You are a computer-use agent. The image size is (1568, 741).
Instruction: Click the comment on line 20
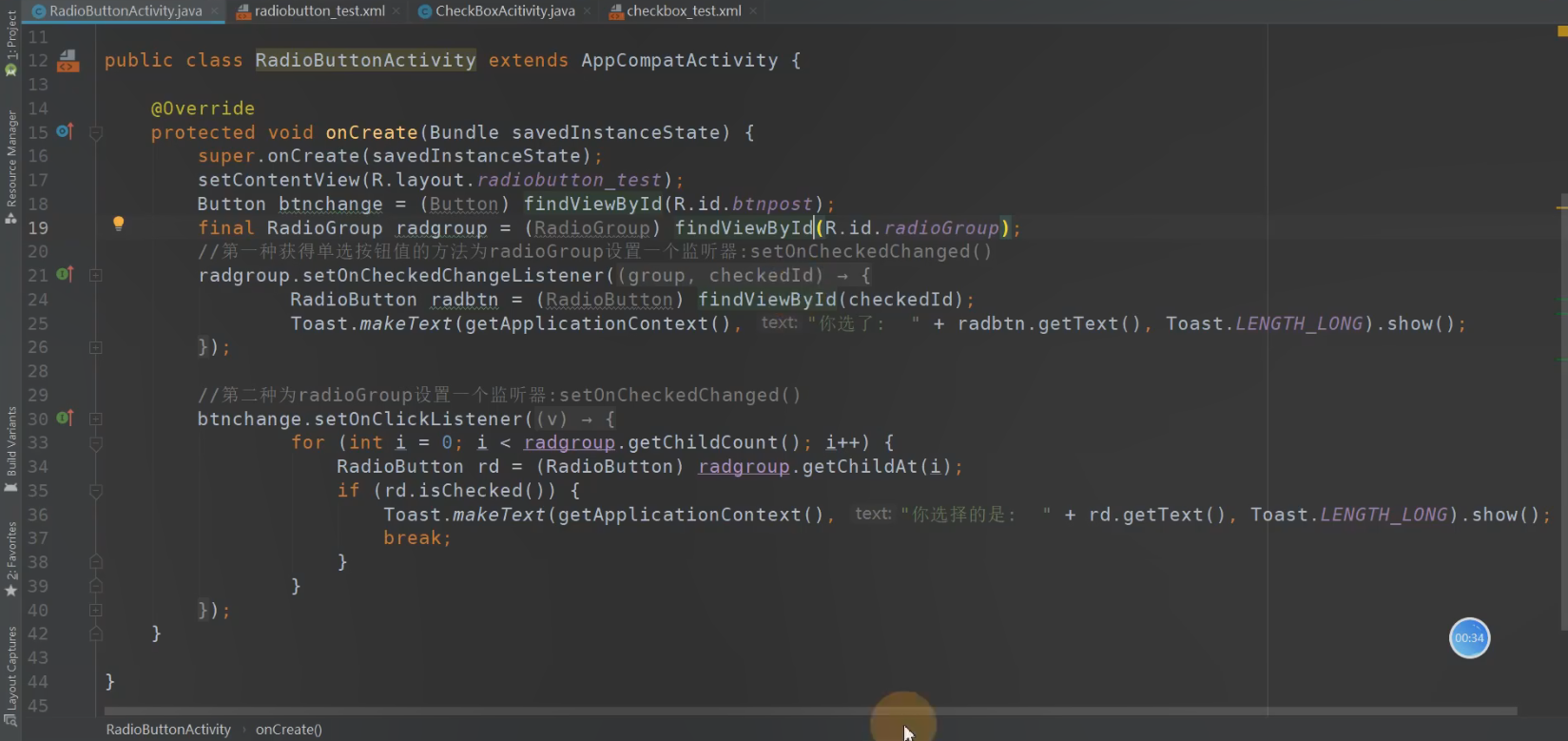pos(594,251)
